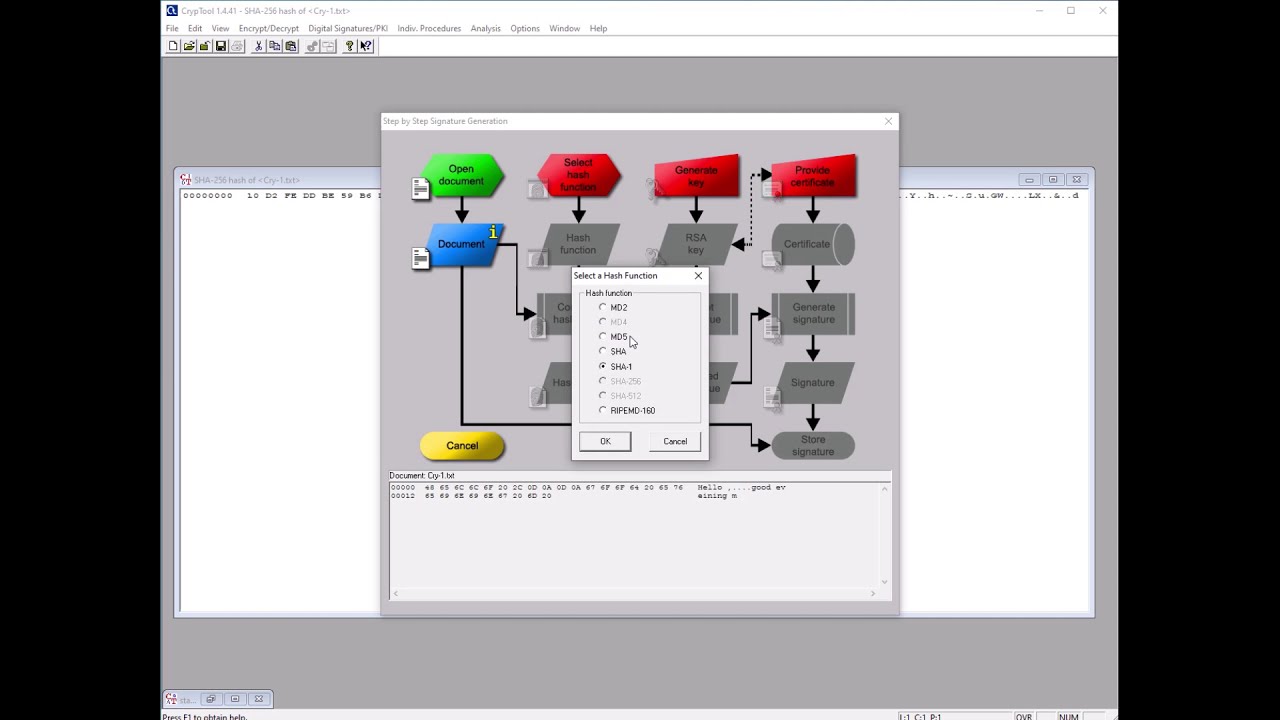
Task: Click the Open file folder toolbar icon
Action: tap(189, 46)
